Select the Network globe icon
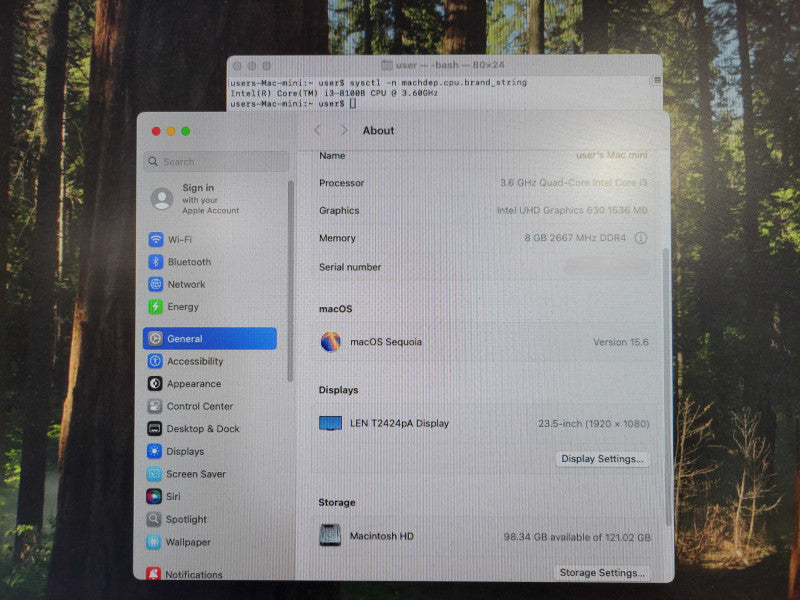Viewport: 800px width, 600px height. pos(156,284)
